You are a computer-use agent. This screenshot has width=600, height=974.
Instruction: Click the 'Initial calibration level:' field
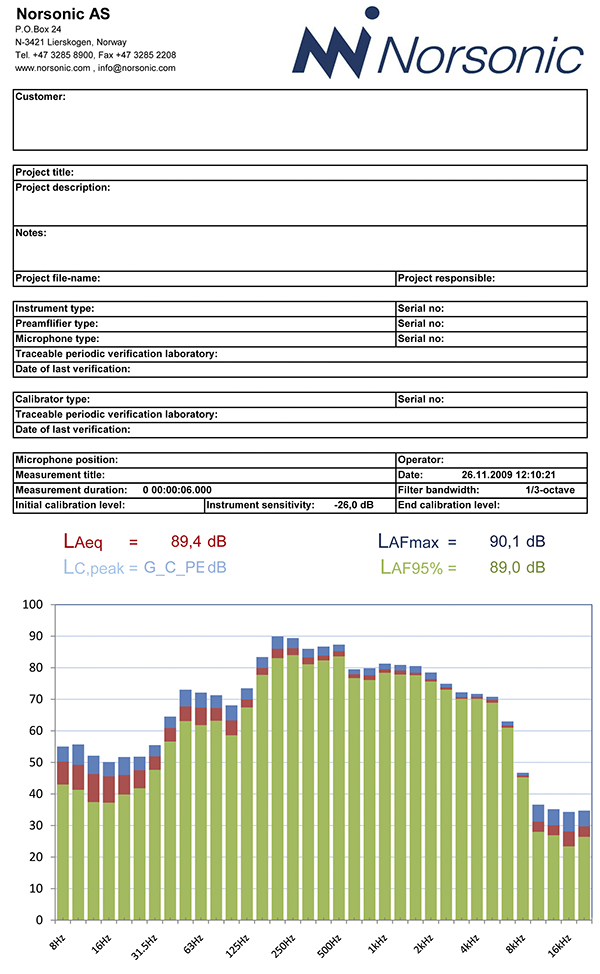109,506
